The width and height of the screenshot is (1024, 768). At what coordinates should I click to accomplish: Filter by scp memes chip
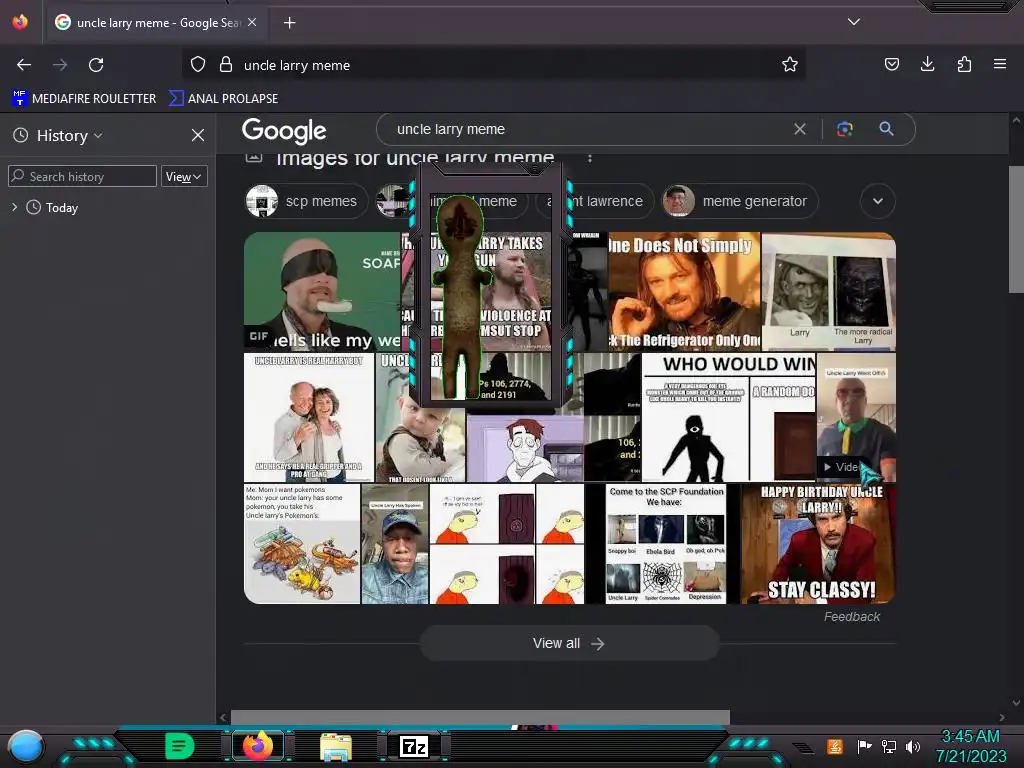(x=304, y=201)
